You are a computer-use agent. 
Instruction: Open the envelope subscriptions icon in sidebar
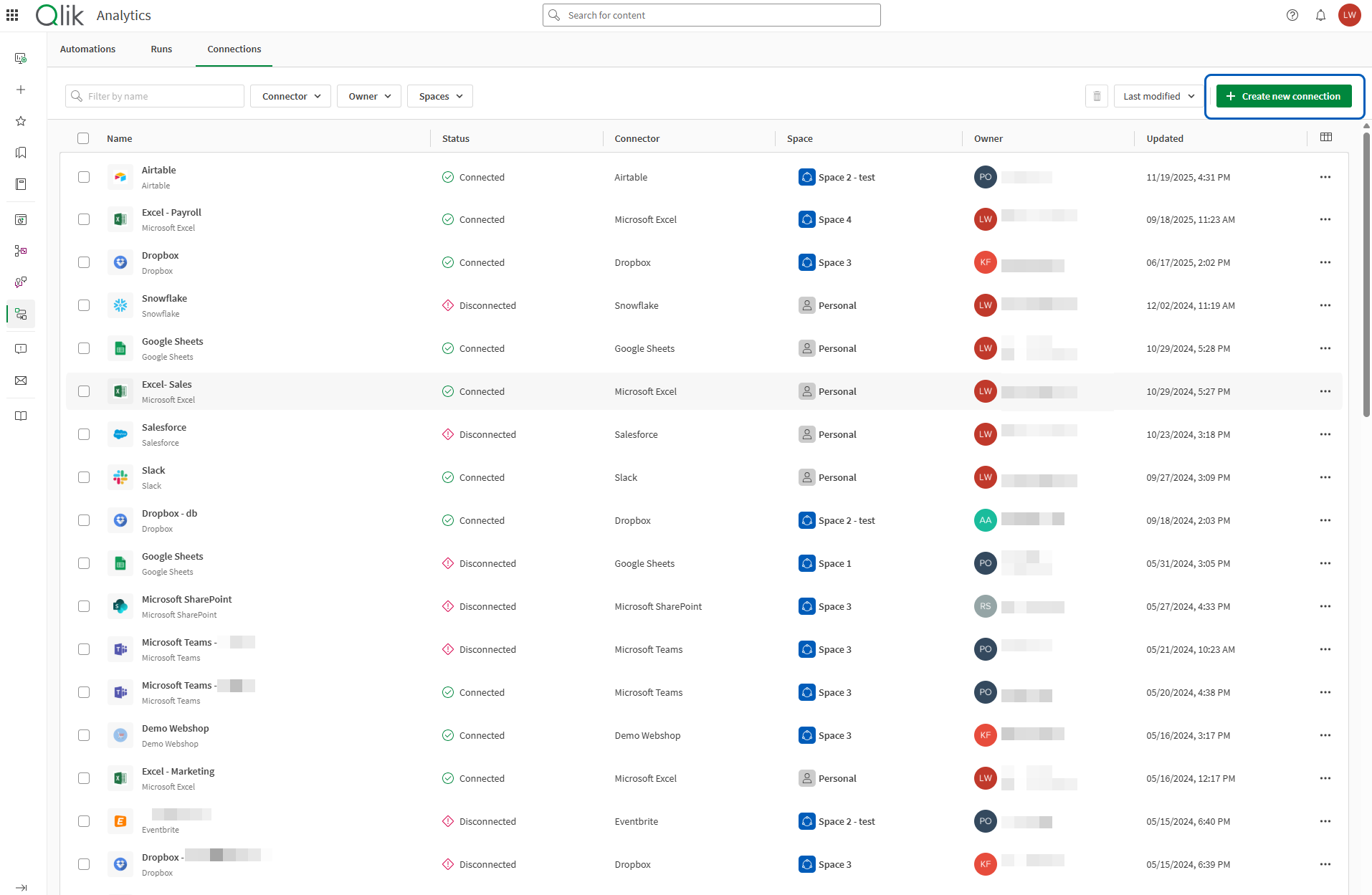pyautogui.click(x=21, y=381)
